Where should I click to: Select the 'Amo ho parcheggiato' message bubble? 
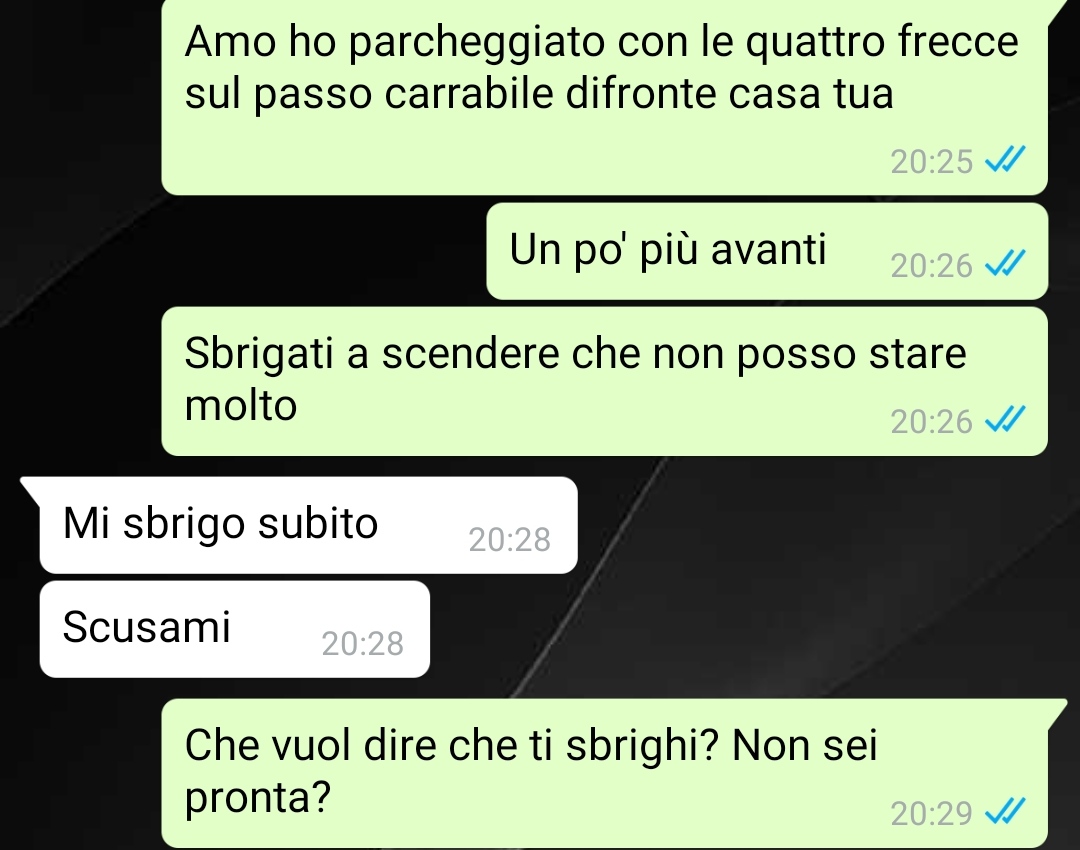point(605,97)
